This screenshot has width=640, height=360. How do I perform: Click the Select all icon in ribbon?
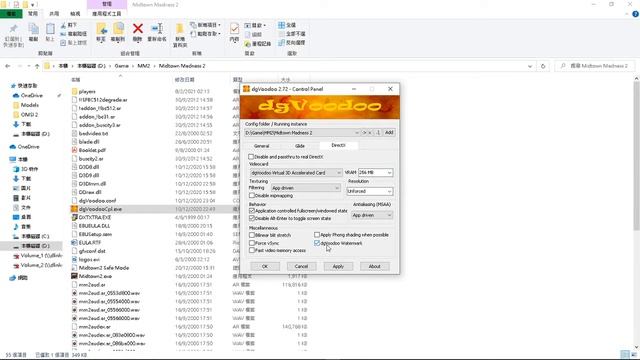point(281,25)
